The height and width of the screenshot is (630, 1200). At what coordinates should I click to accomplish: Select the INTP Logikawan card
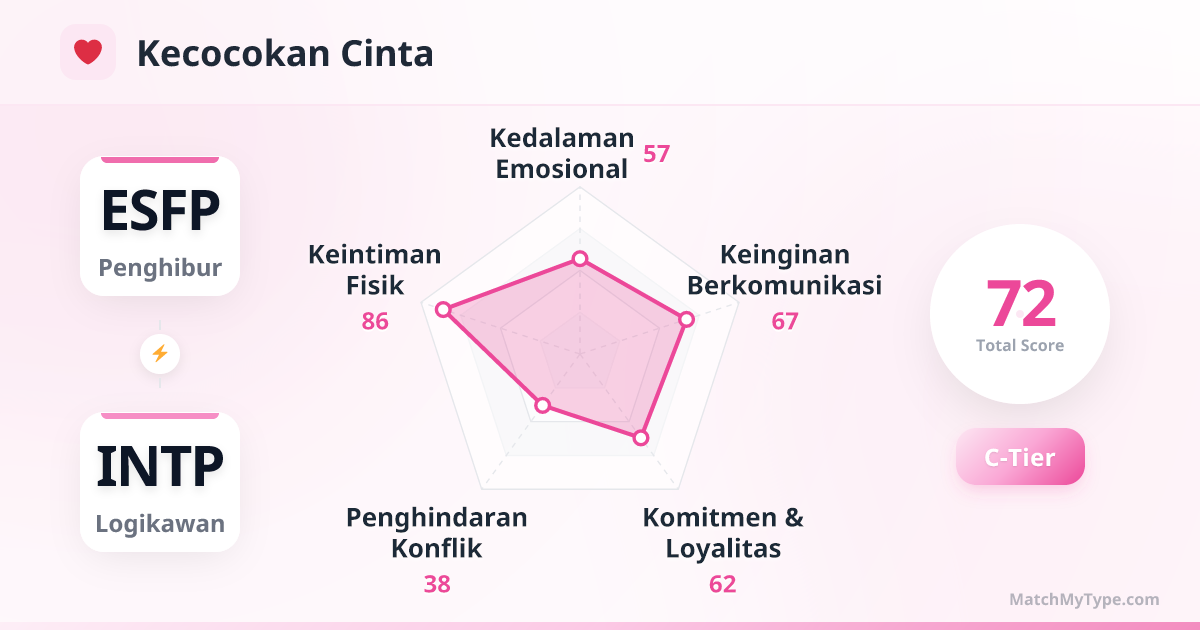tap(160, 482)
